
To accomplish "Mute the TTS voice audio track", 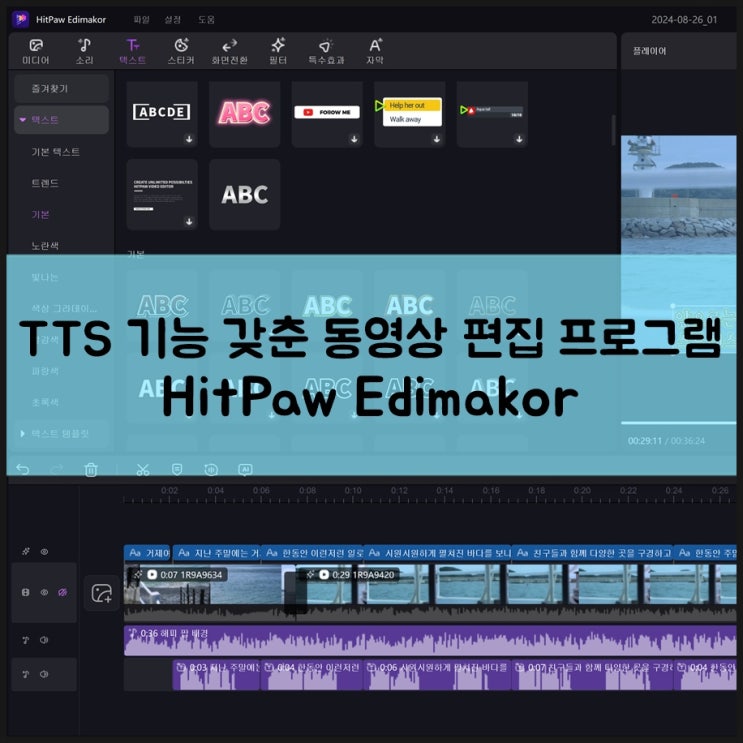I will point(44,674).
